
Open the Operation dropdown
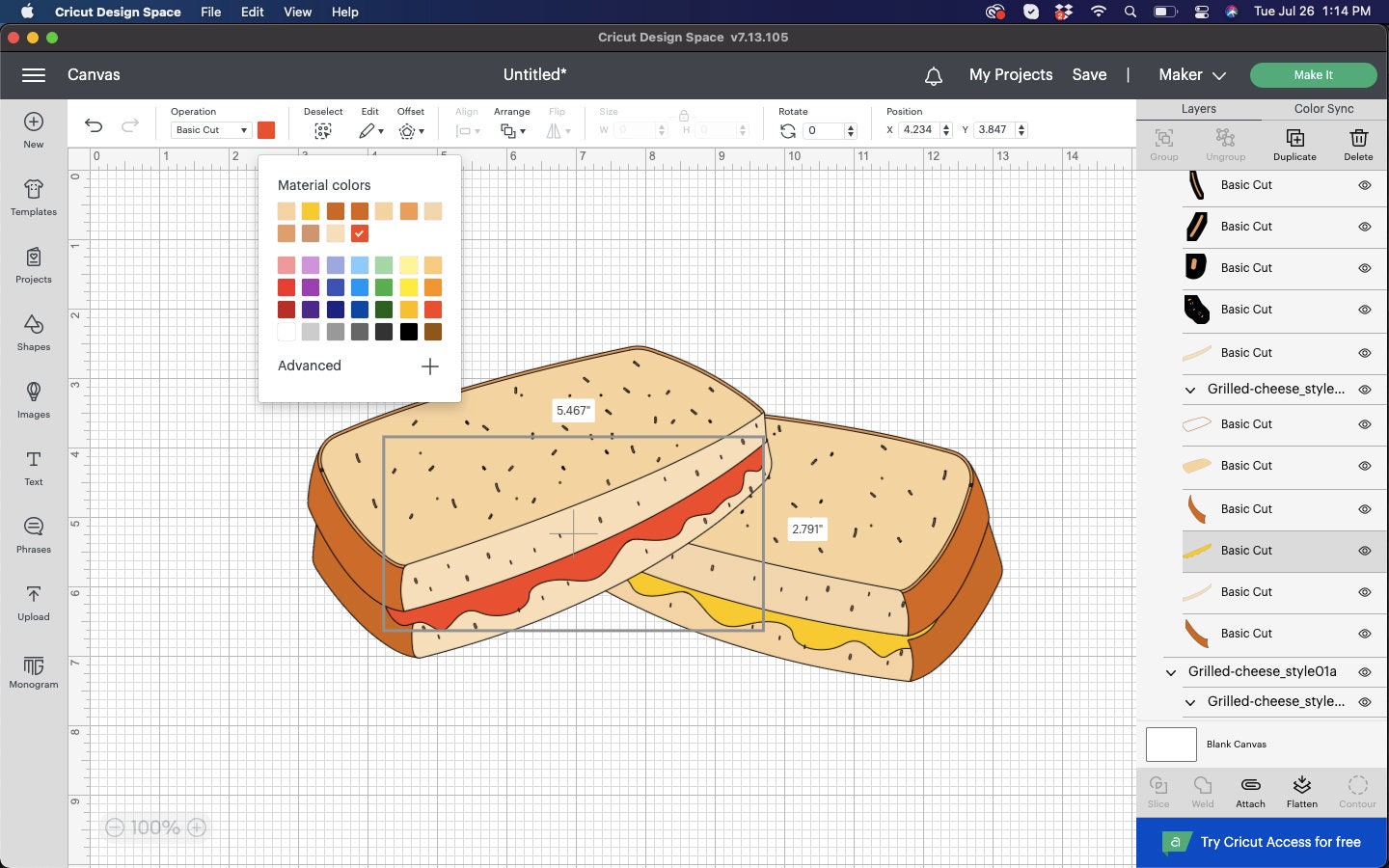[210, 129]
